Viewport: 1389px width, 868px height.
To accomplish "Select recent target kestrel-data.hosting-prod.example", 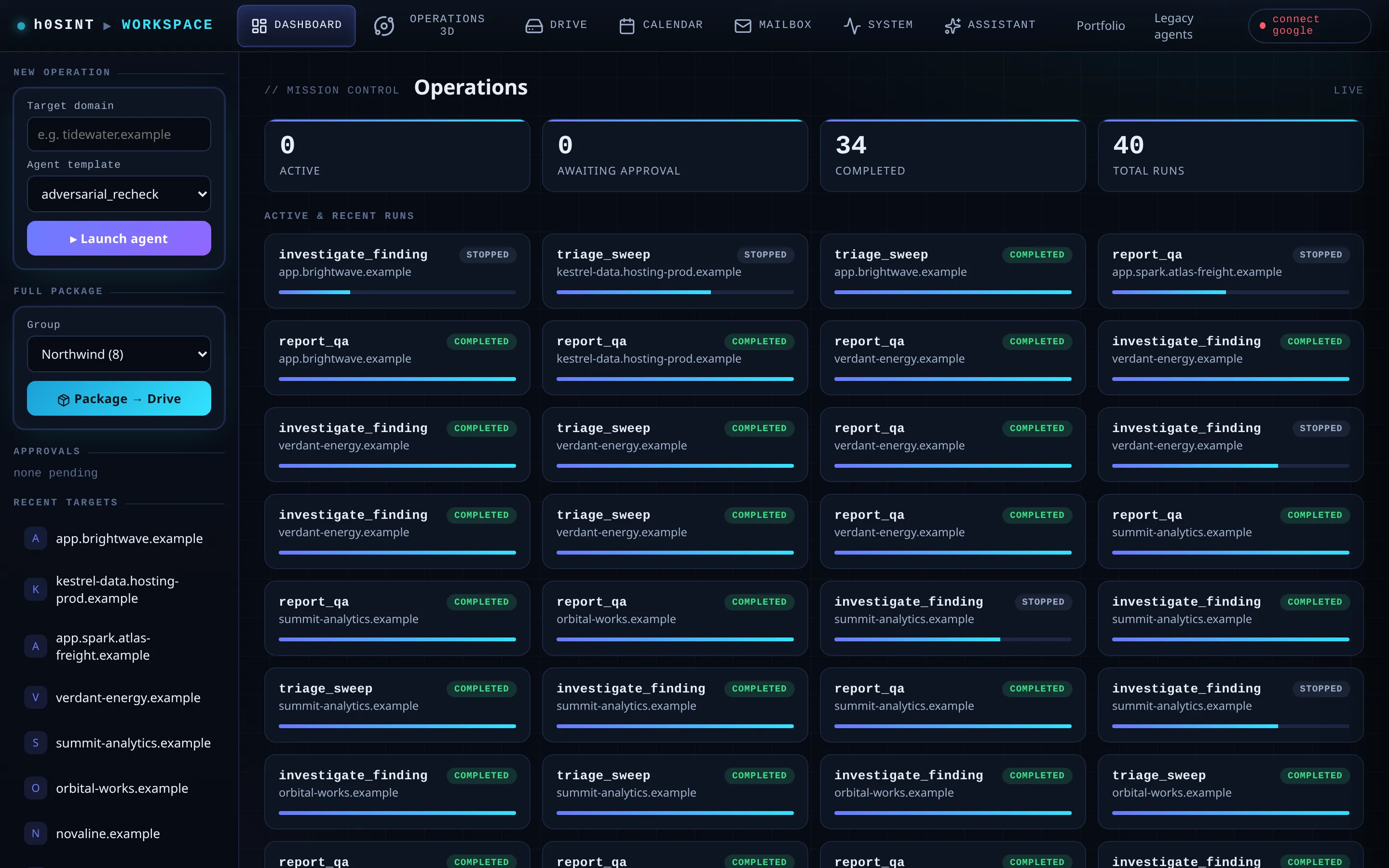I will click(x=119, y=590).
